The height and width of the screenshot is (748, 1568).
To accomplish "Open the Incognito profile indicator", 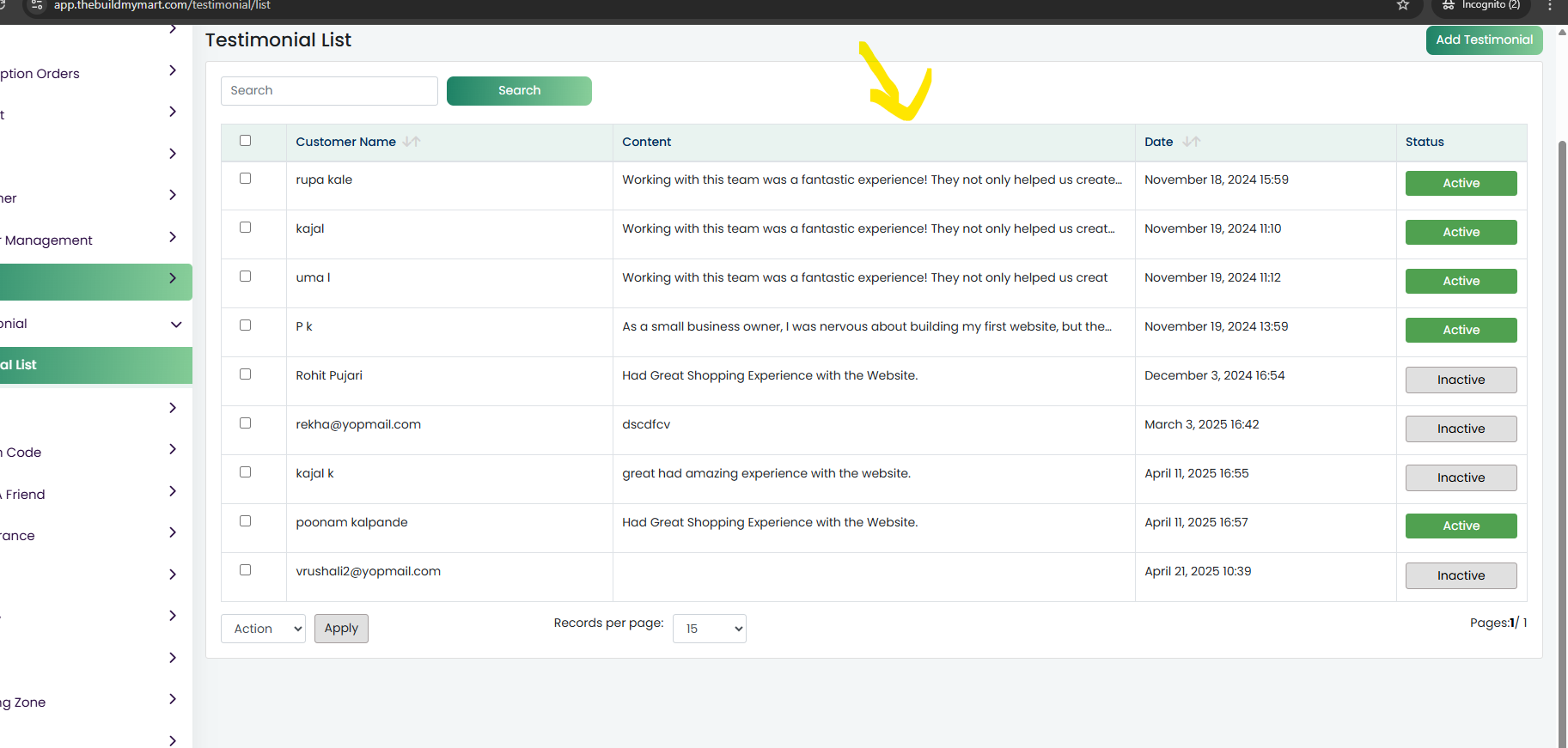I will [x=1481, y=5].
